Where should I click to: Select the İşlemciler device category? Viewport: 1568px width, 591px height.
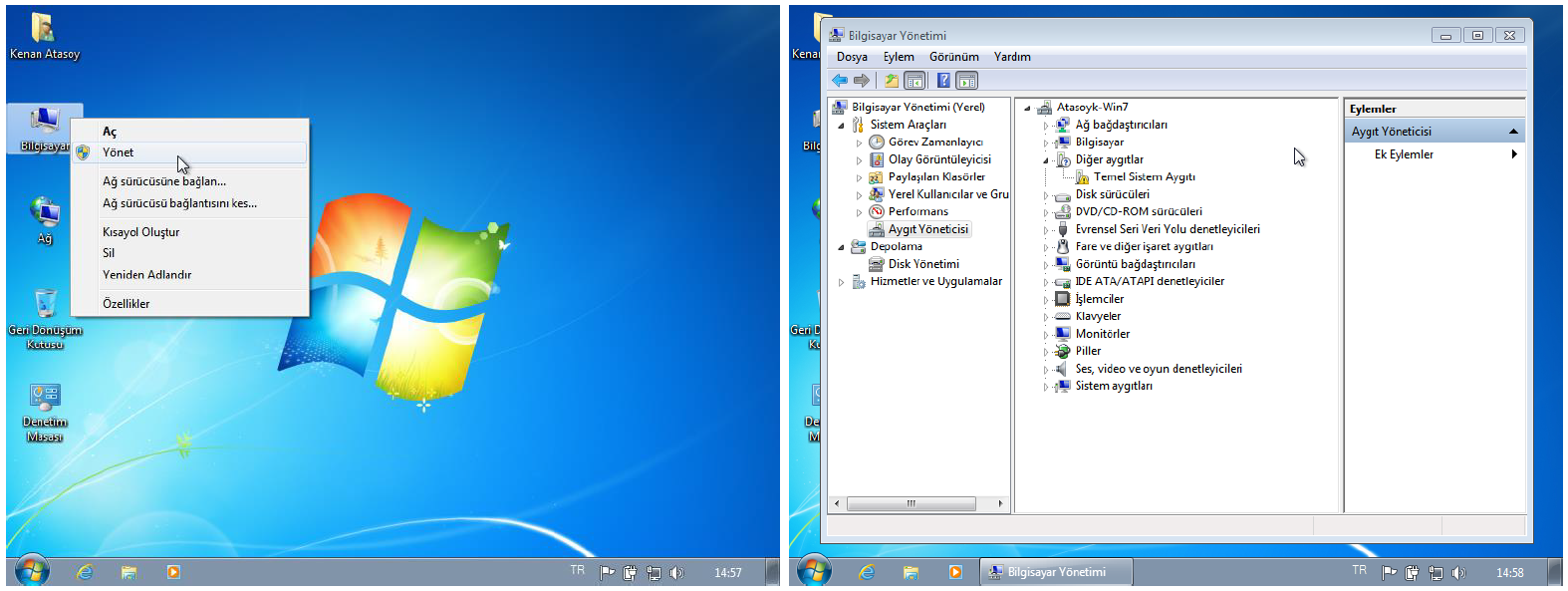pos(1099,299)
